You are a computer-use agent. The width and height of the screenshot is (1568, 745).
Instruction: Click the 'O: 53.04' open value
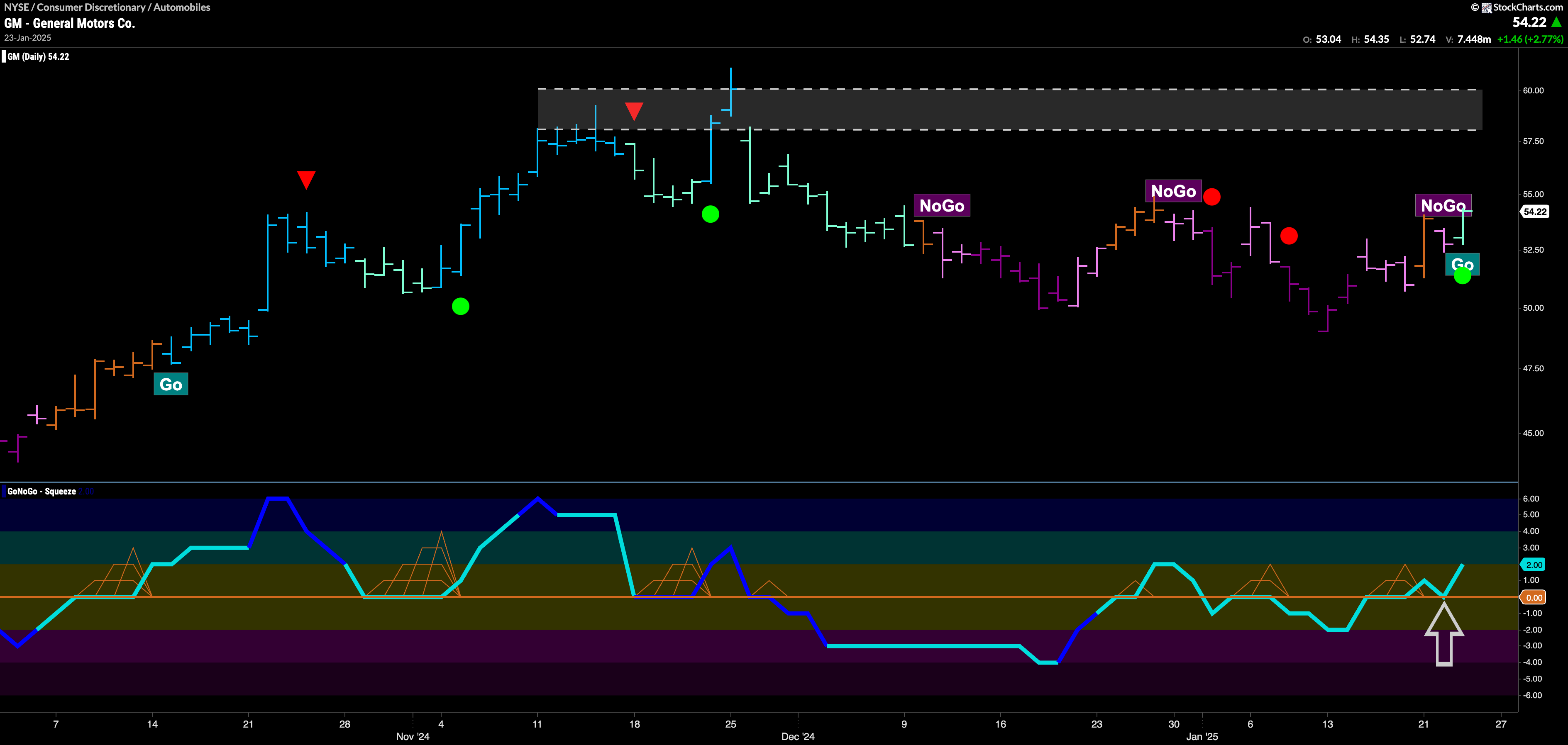pos(1321,39)
